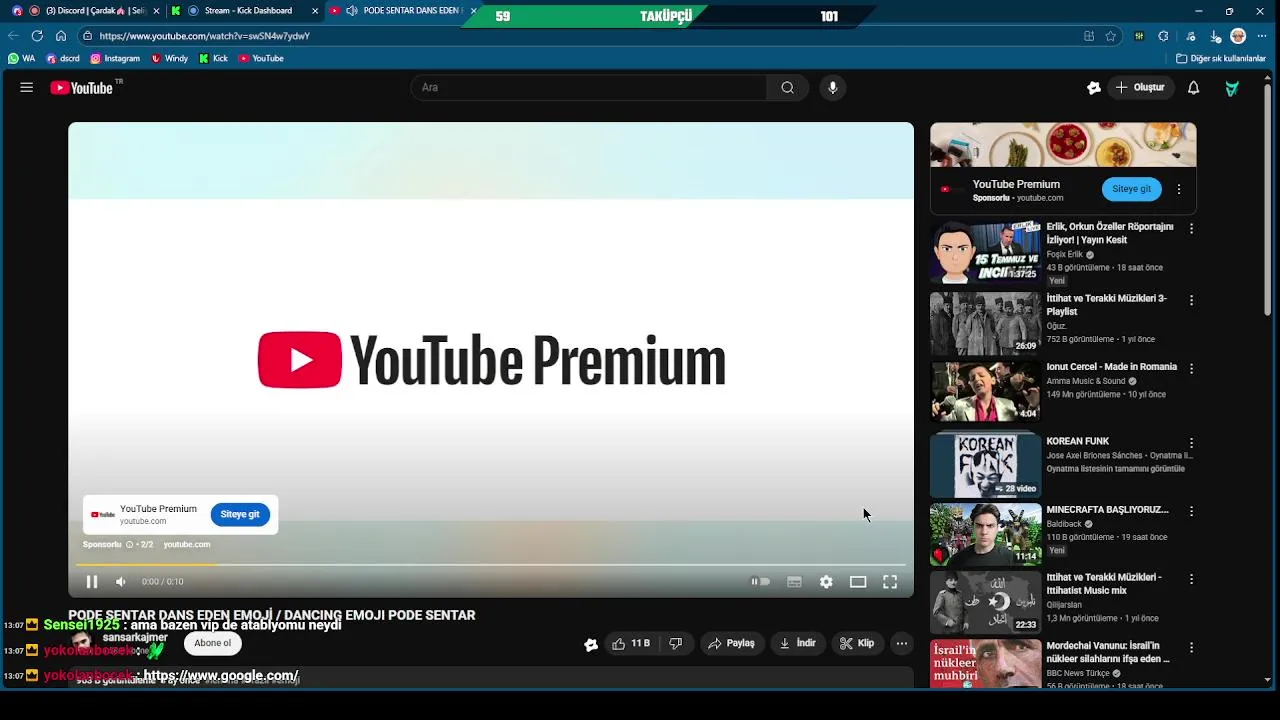
Task: Close the PODE SENTAR tab
Action: click(x=474, y=11)
